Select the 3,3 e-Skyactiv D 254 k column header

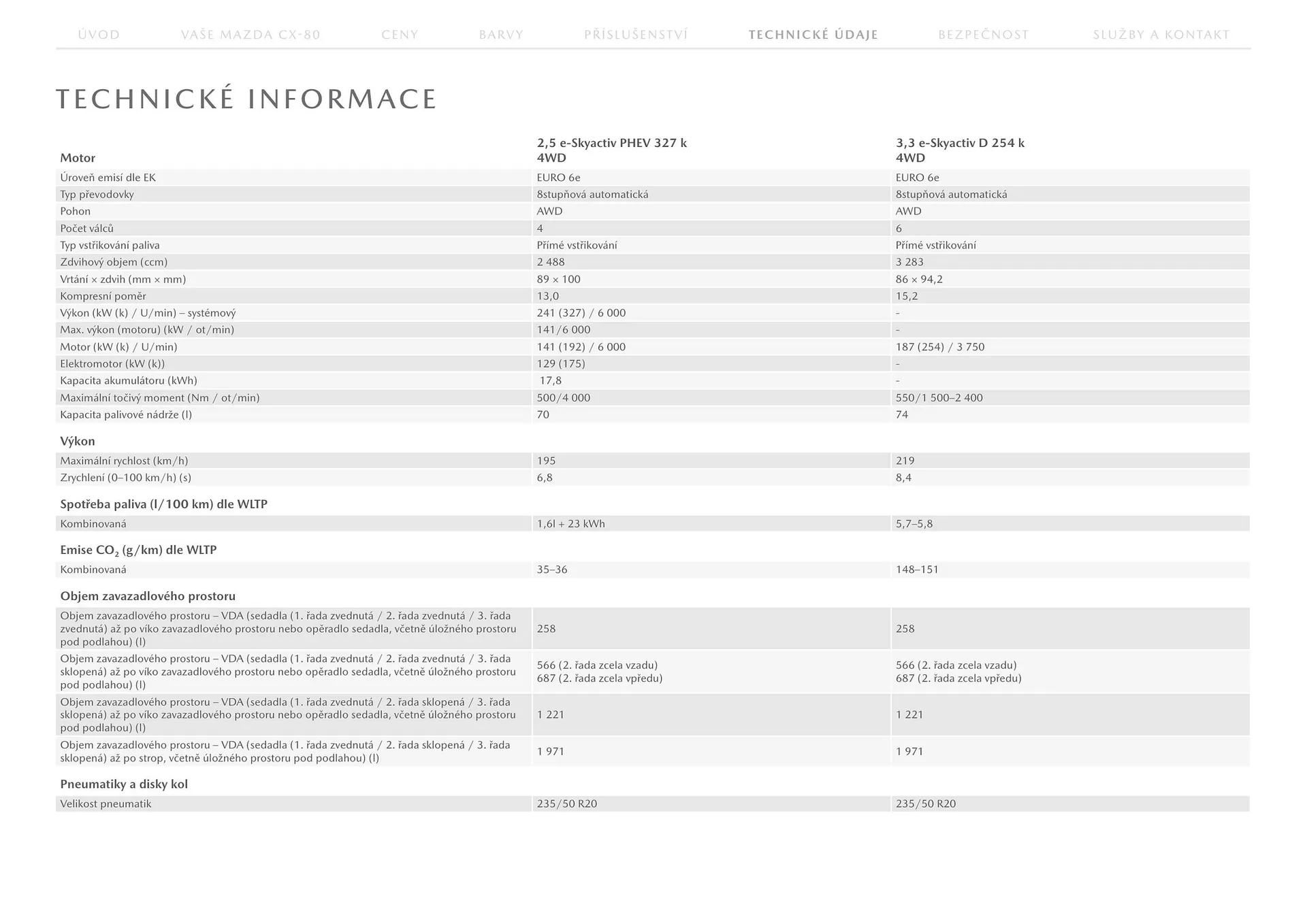pyautogui.click(x=960, y=150)
